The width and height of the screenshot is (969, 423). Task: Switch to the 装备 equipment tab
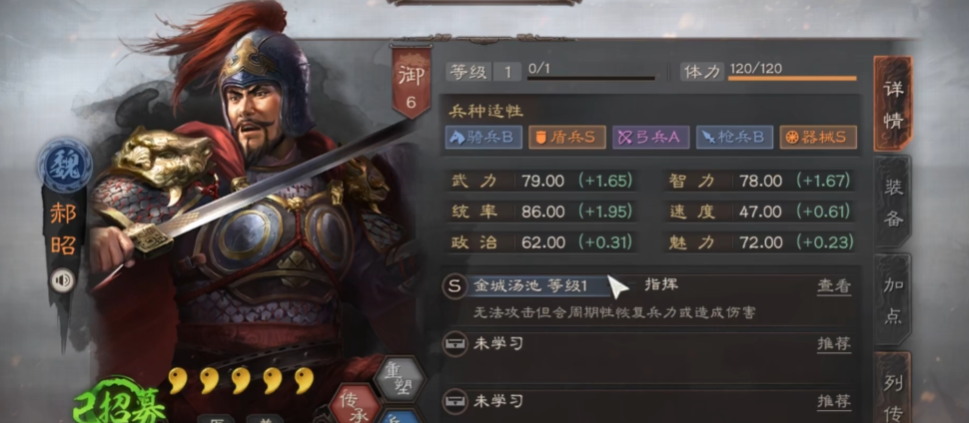click(x=893, y=202)
